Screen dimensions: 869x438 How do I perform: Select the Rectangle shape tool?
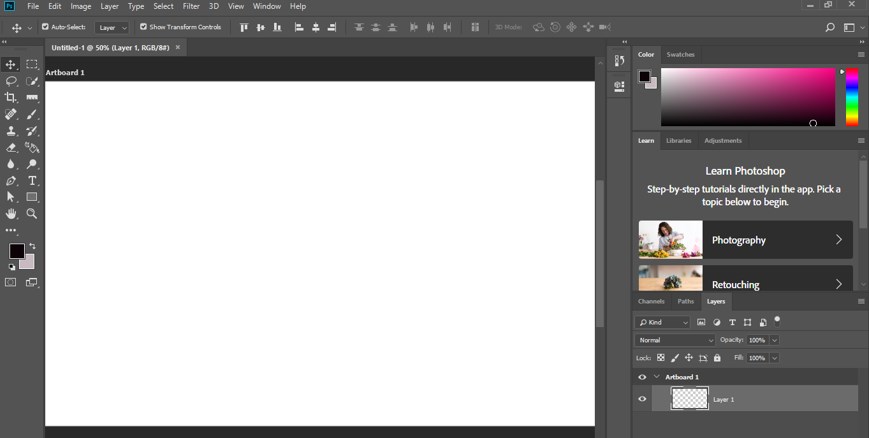[32, 197]
